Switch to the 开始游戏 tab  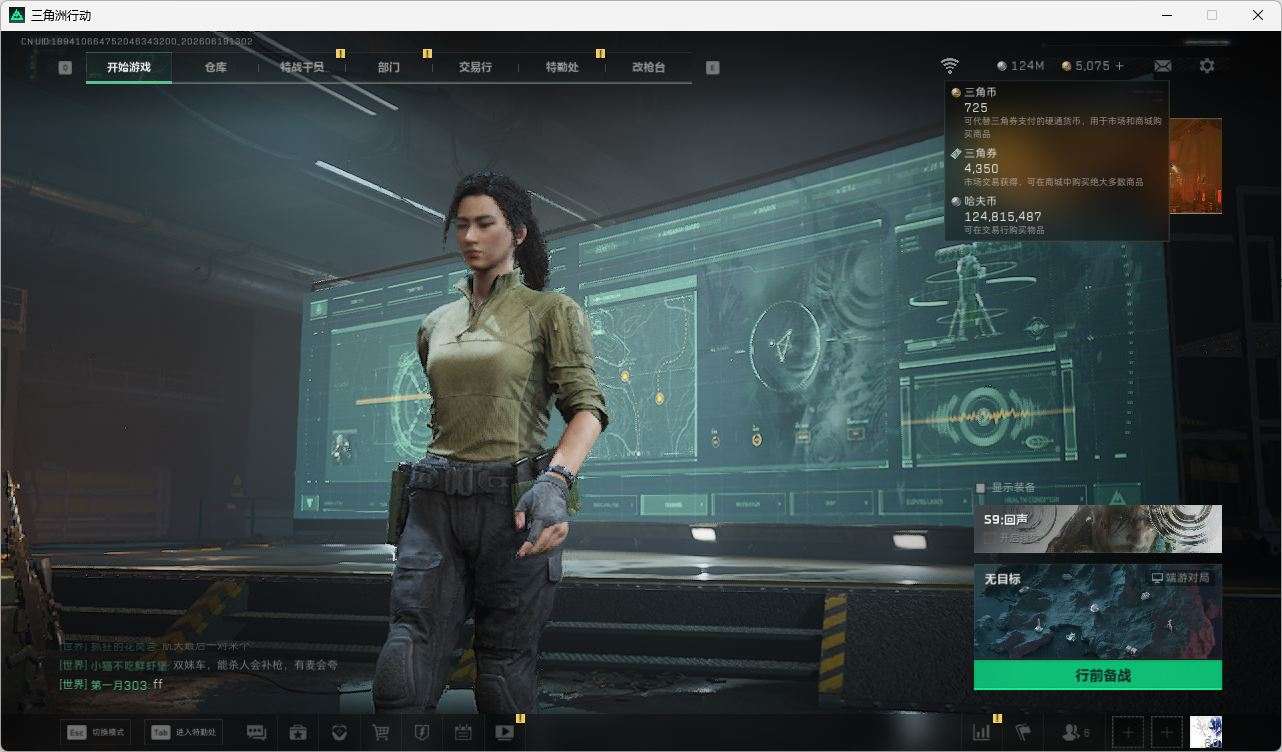[x=129, y=67]
